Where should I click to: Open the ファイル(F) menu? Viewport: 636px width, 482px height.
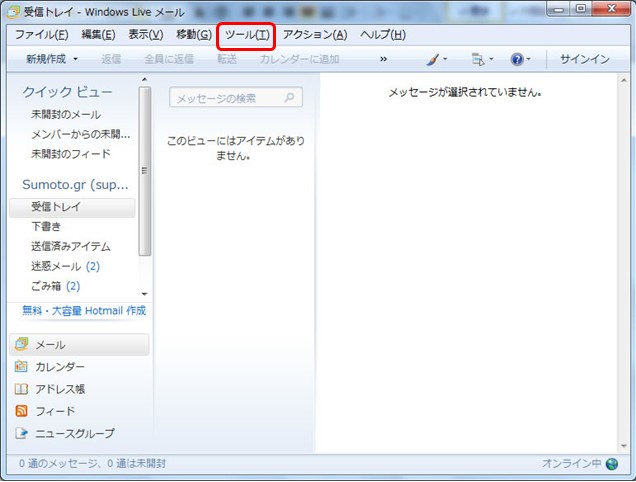click(41, 35)
